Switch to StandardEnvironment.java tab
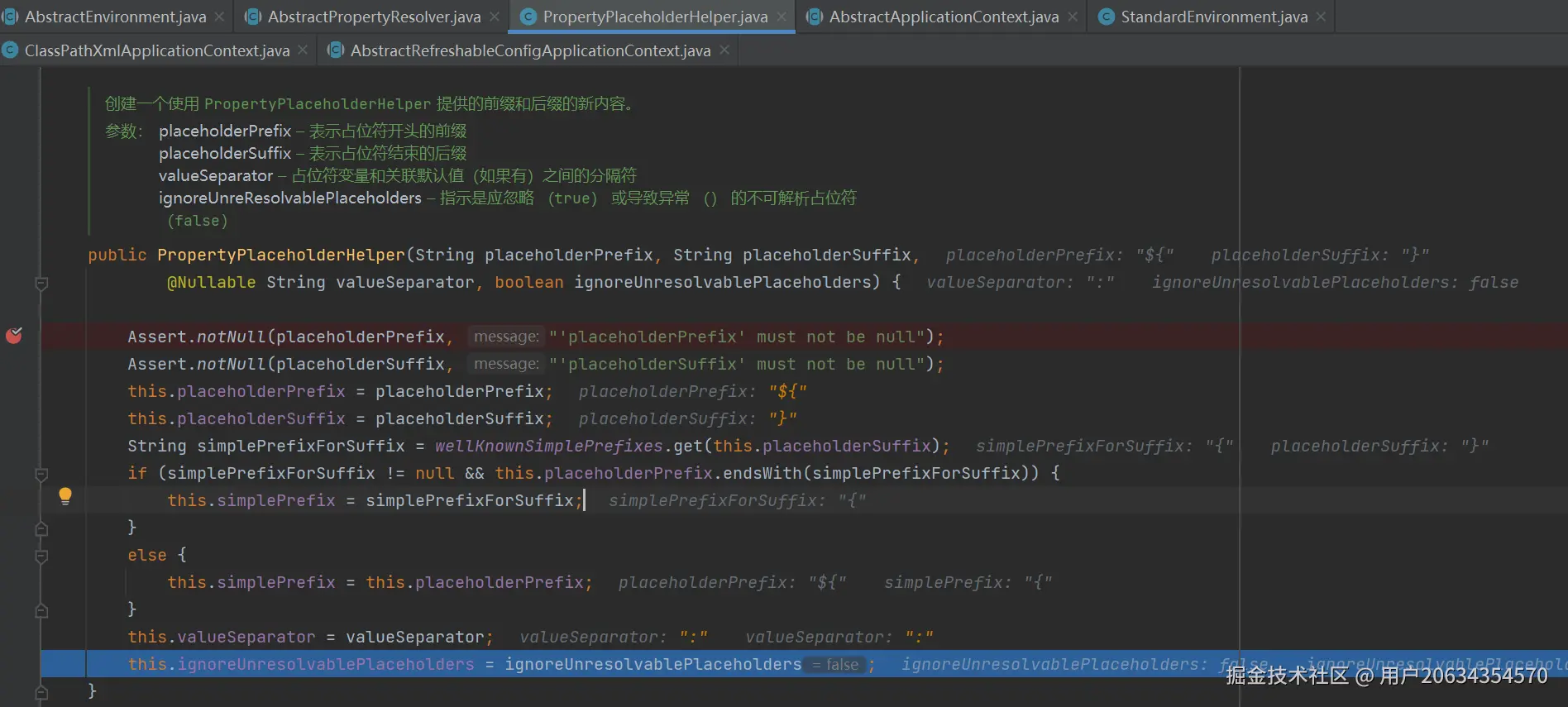1568x707 pixels. point(1214,17)
